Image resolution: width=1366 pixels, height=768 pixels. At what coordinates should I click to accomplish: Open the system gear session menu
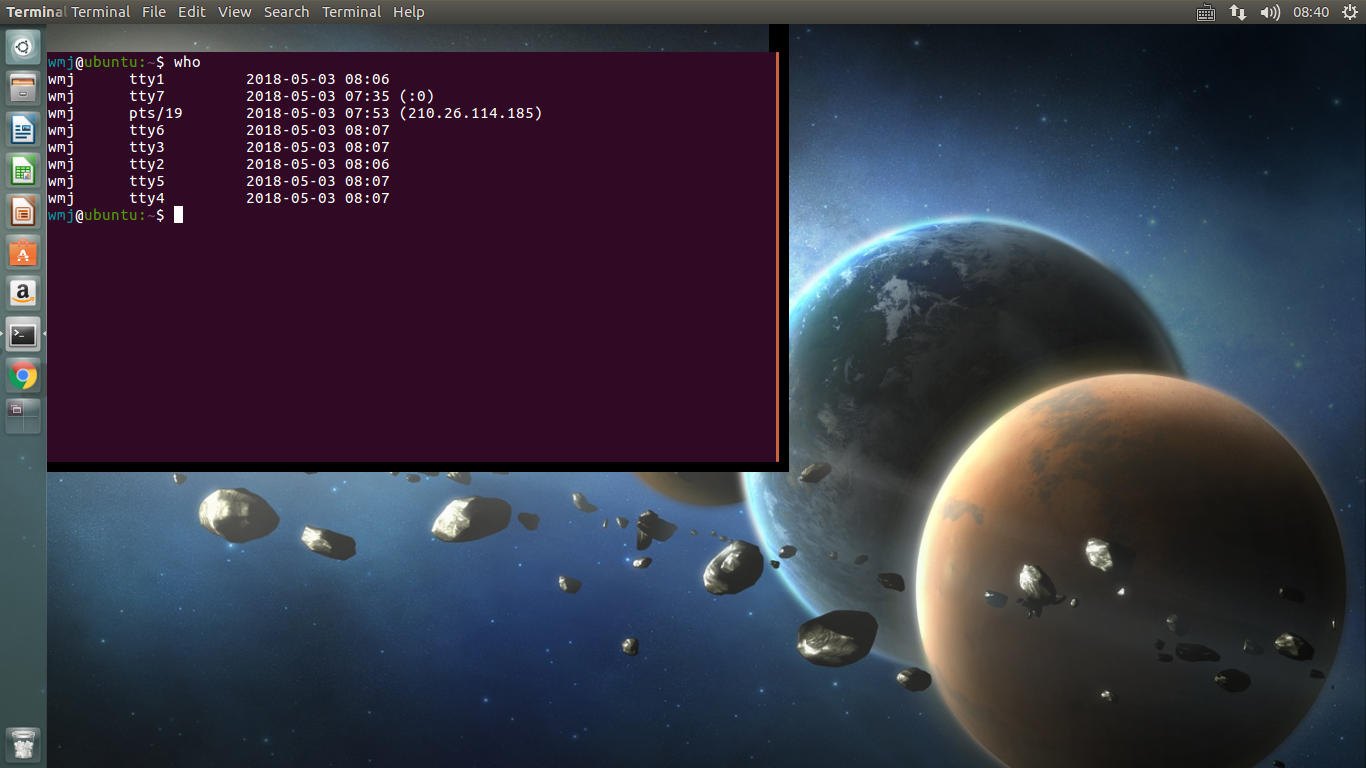coord(1349,12)
